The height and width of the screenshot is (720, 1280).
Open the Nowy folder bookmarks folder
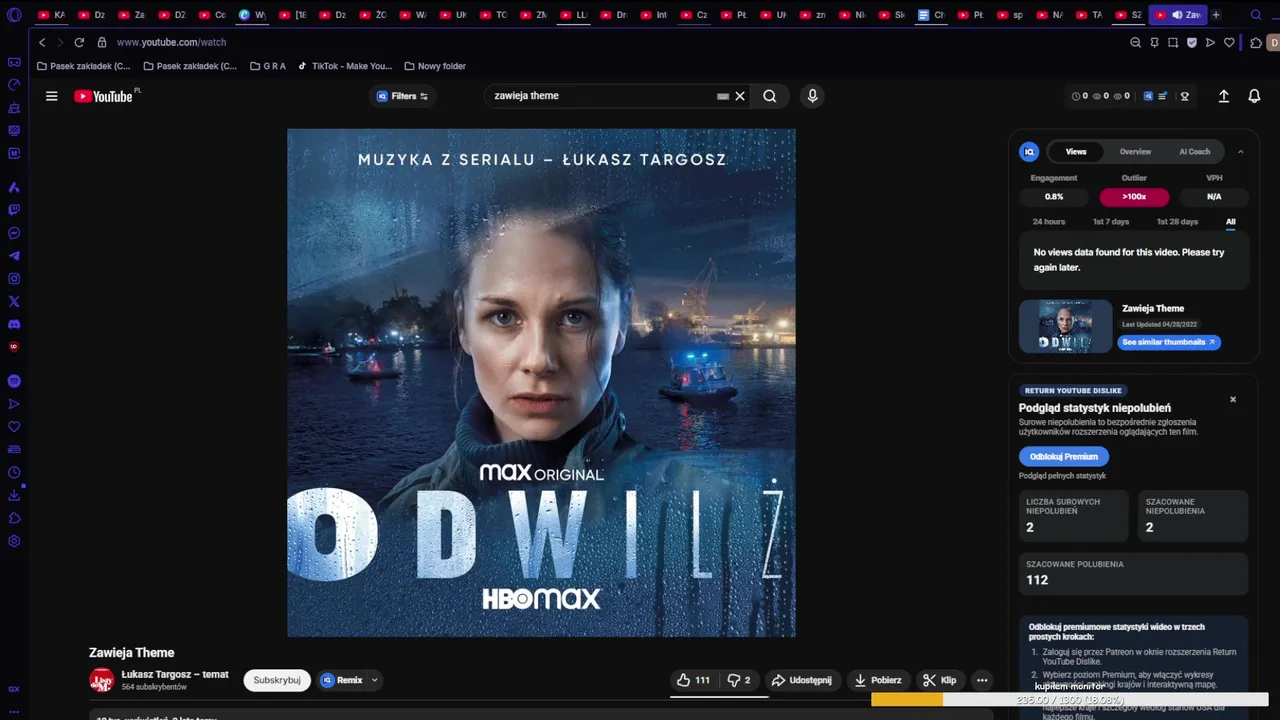(435, 66)
